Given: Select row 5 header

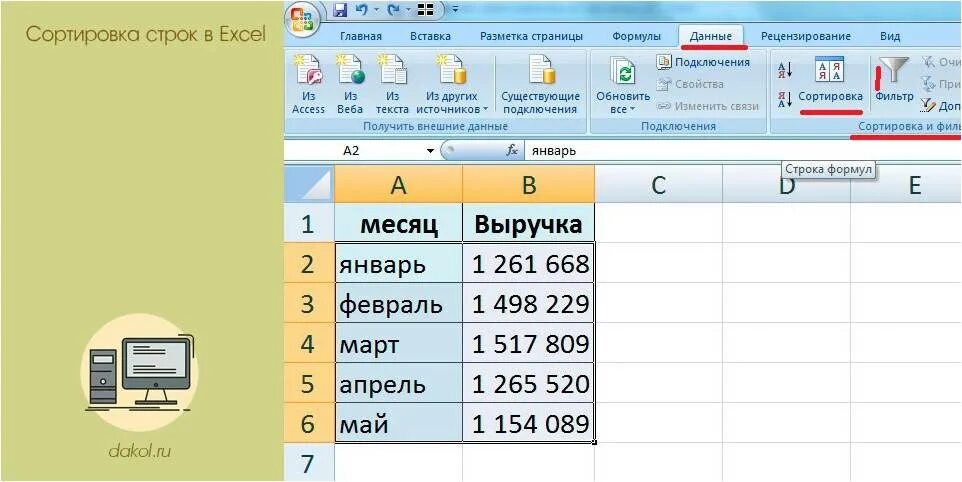Looking at the screenshot, I should (310, 383).
